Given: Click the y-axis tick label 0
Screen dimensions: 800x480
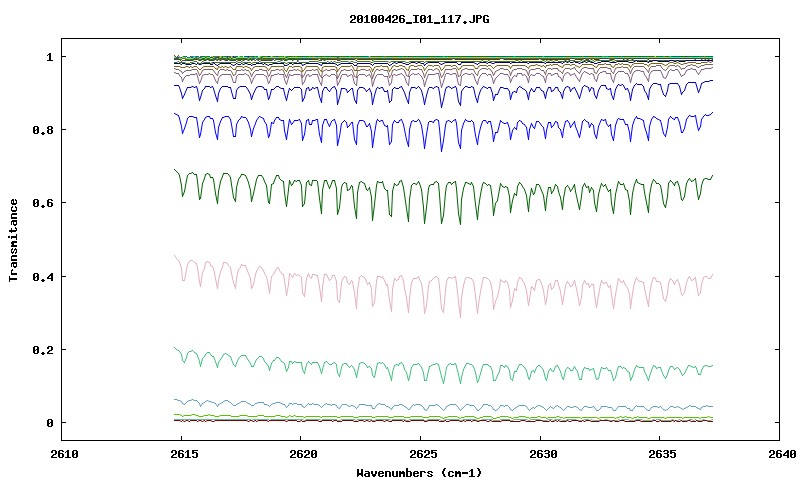Looking at the screenshot, I should pos(49,423).
